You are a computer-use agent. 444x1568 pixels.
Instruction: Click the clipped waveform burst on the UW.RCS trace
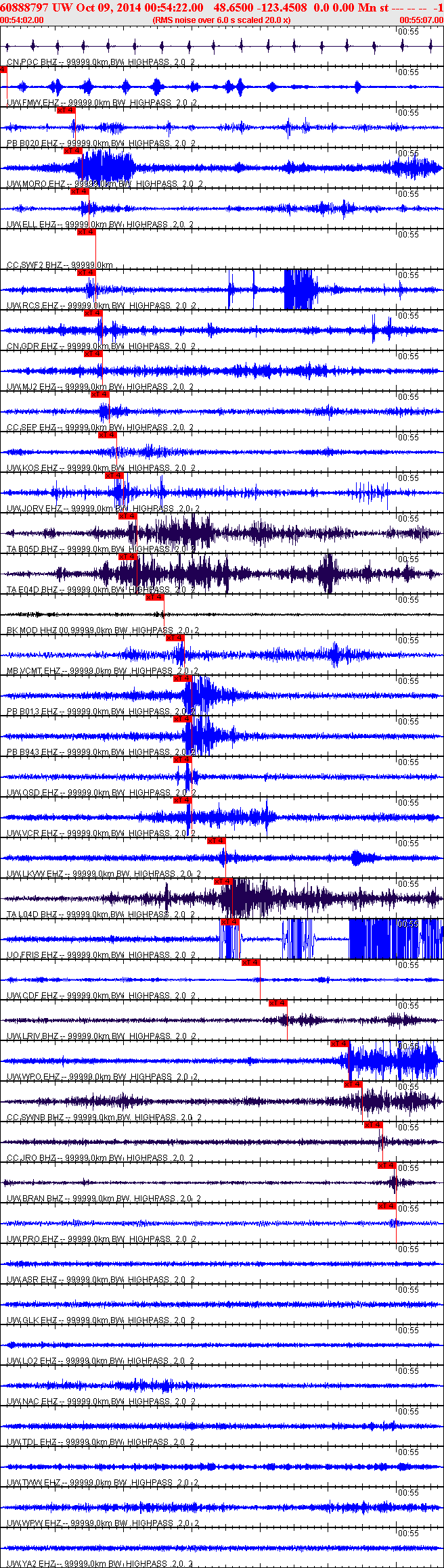pyautogui.click(x=300, y=290)
